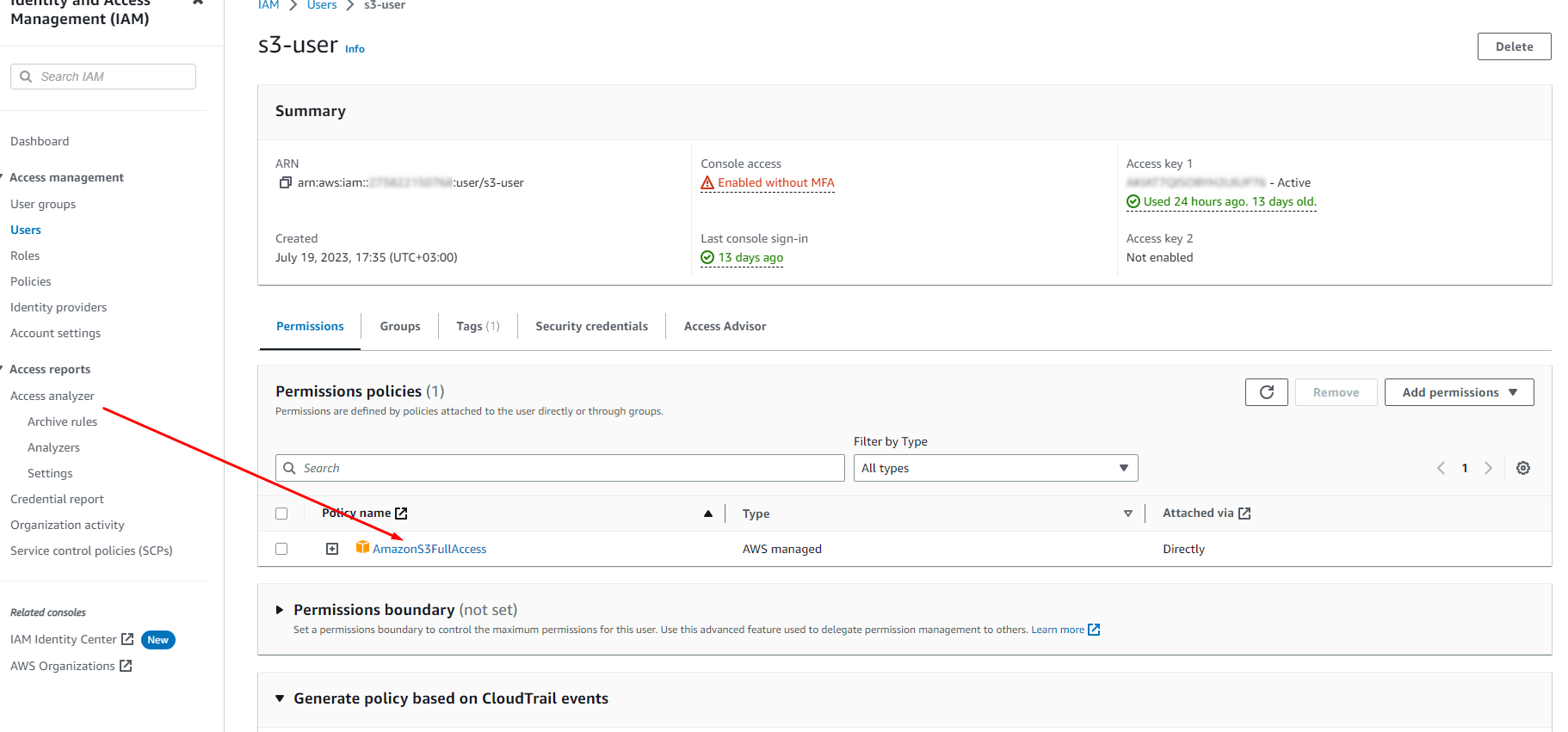
Task: Copy the user ARN with copy icon
Action: (x=286, y=182)
